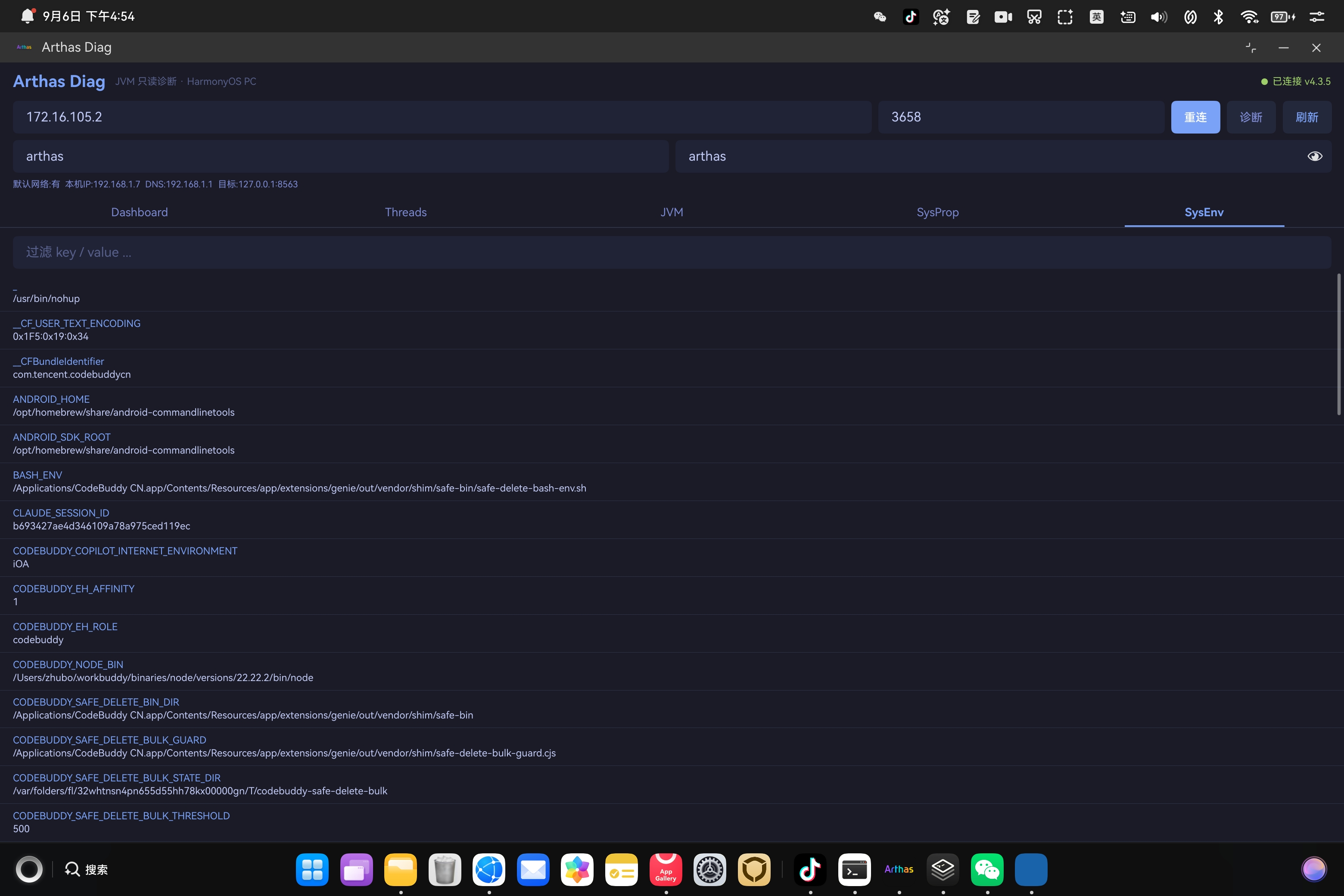Viewport: 1344px width, 896px height.
Task: Switch input method via the 英 icon
Action: [x=1097, y=16]
